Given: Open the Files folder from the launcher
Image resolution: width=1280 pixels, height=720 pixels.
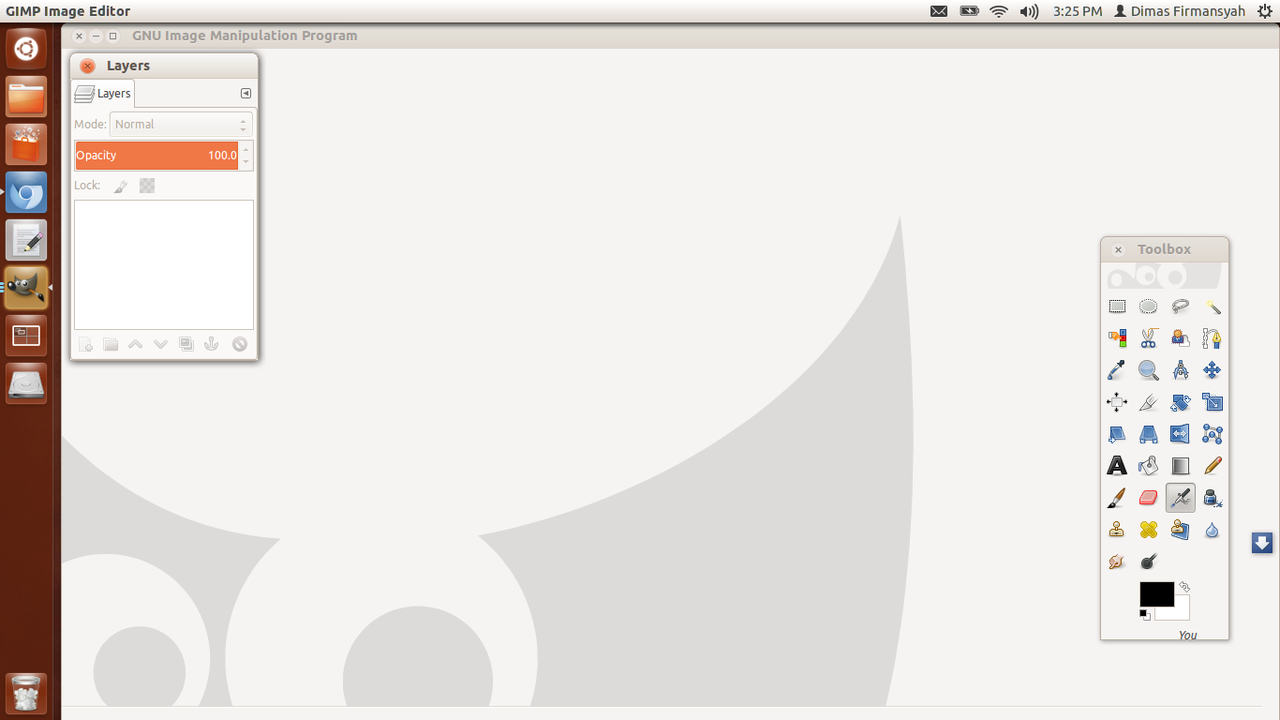Looking at the screenshot, I should pyautogui.click(x=26, y=96).
